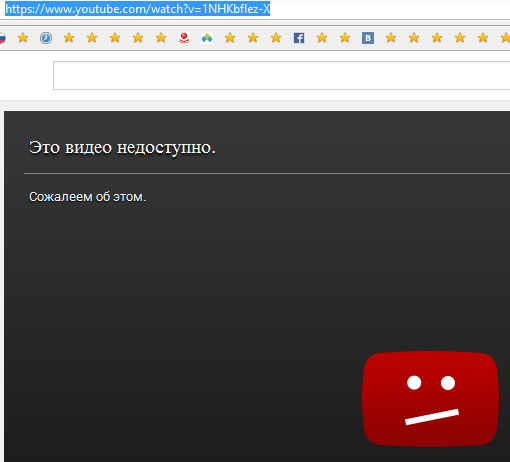Open the clock icon bookmark
The height and width of the screenshot is (462, 510).
pyautogui.click(x=46, y=38)
